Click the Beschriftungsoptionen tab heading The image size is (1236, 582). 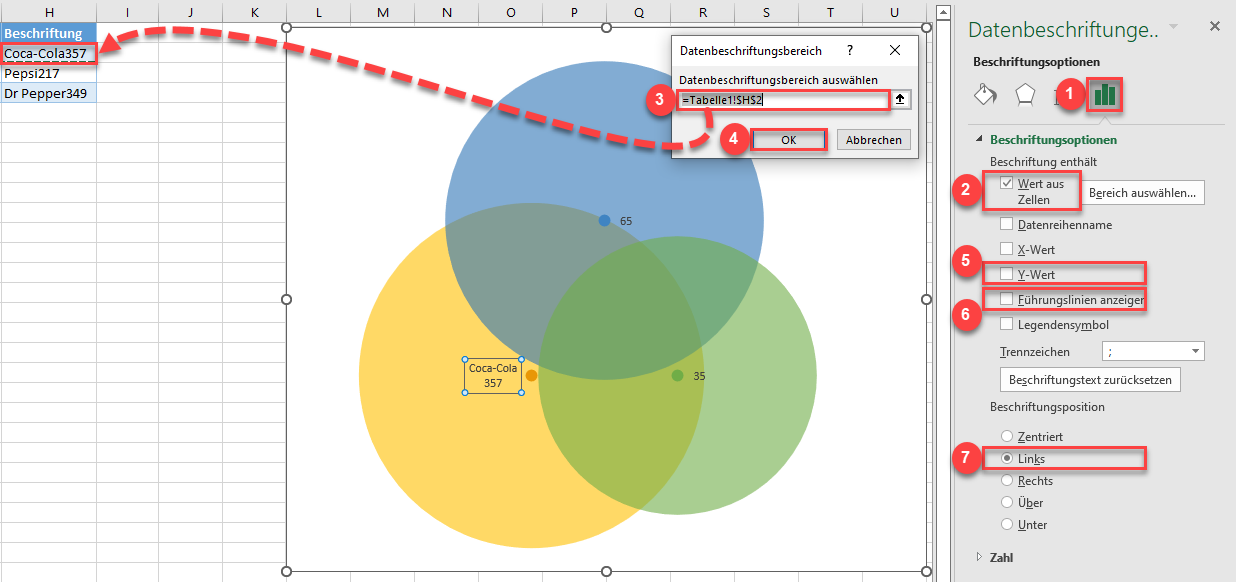pyautogui.click(x=1036, y=61)
